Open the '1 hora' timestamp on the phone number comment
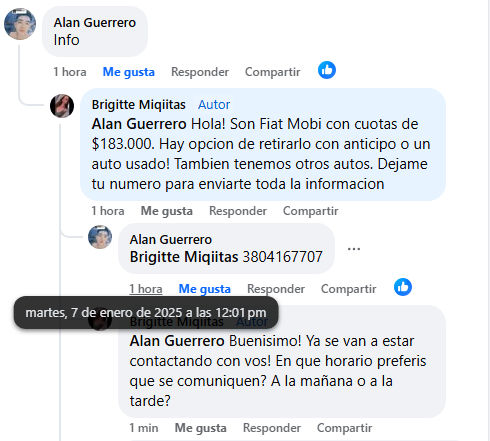The width and height of the screenshot is (490, 441). (x=146, y=289)
